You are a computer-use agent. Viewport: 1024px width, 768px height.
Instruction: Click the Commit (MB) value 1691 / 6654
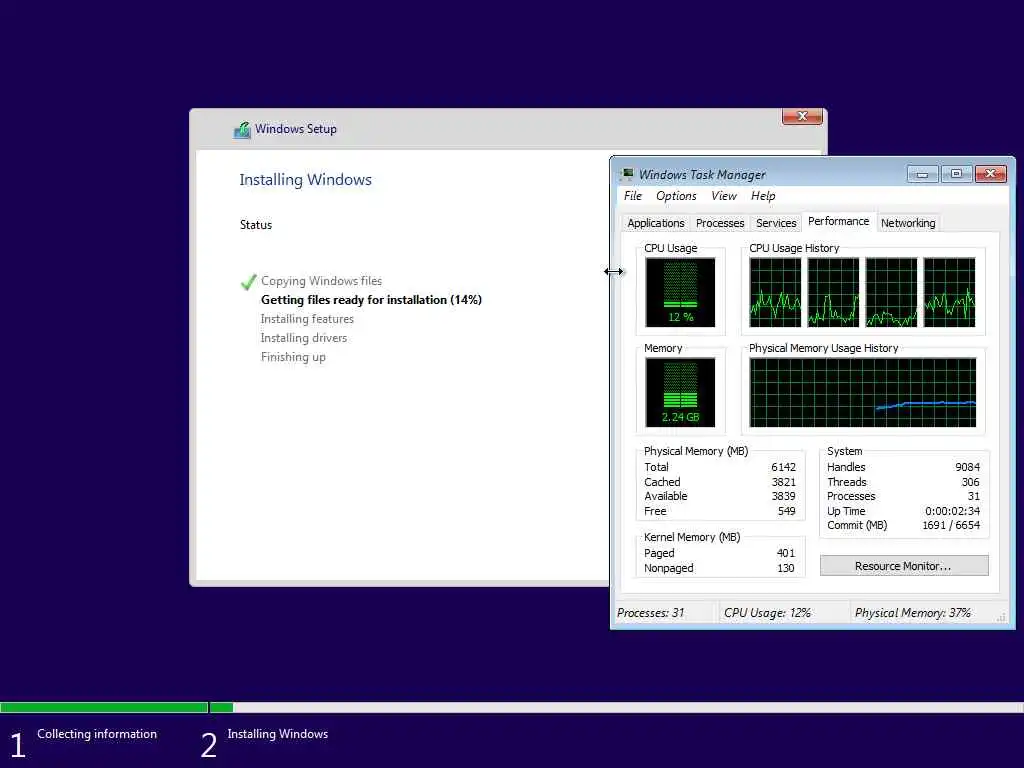coord(951,526)
